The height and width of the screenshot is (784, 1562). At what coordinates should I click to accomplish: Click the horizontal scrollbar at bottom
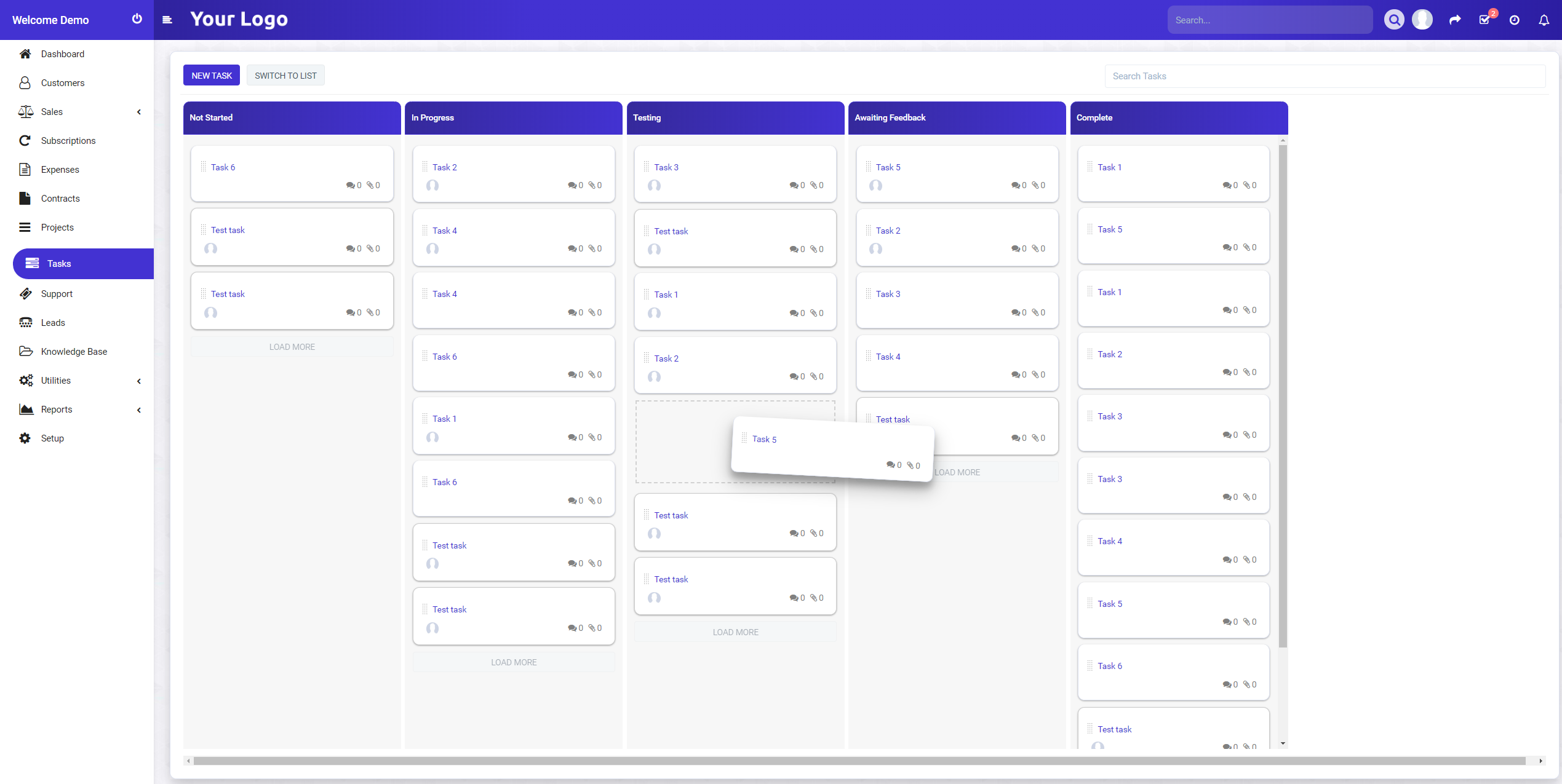pos(859,761)
